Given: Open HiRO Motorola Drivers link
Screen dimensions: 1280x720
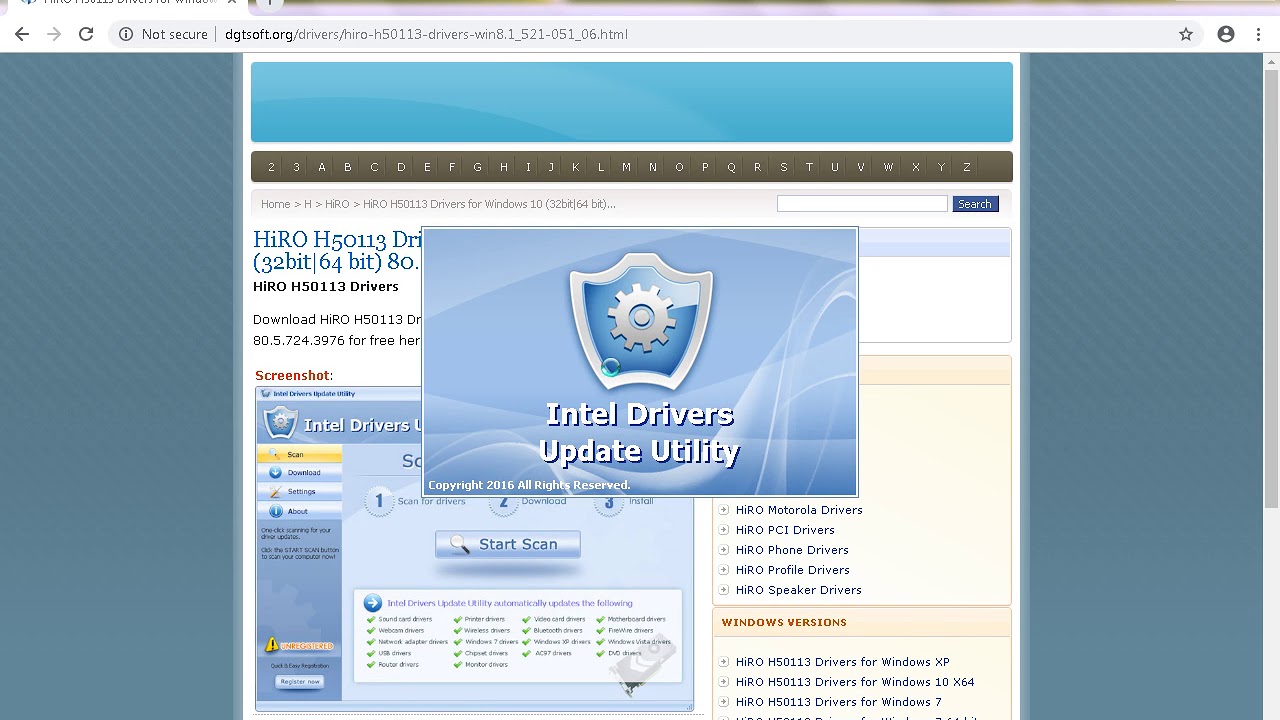Looking at the screenshot, I should (799, 510).
